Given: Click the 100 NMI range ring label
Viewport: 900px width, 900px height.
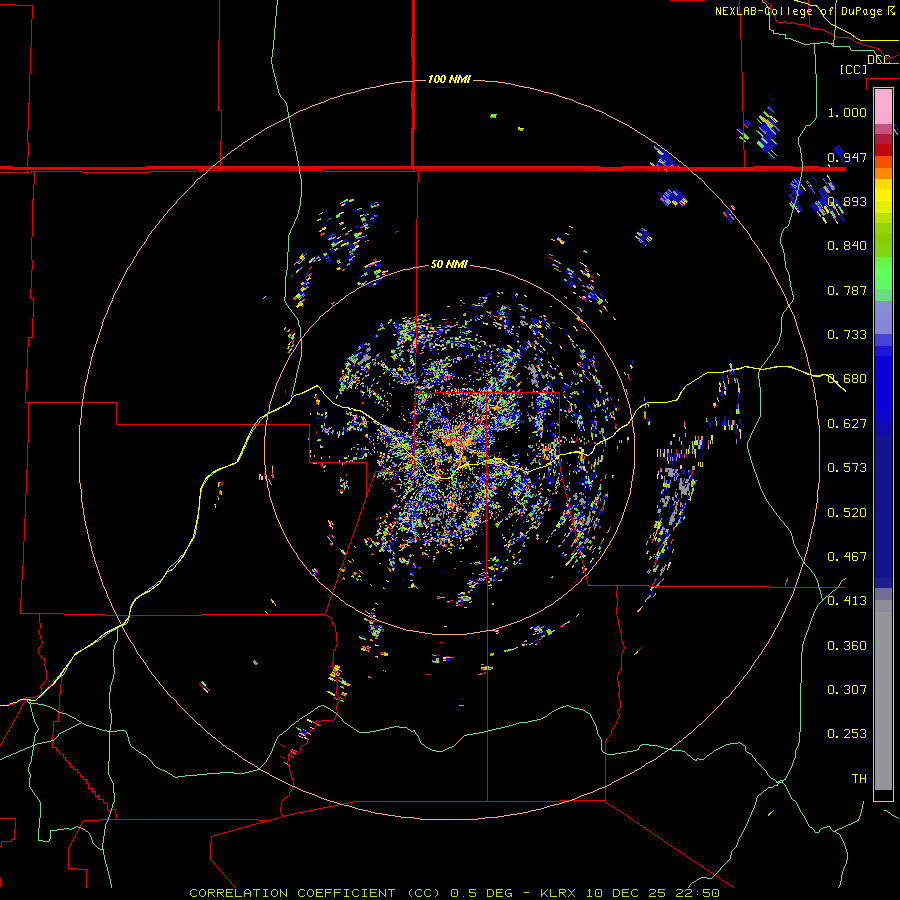Looking at the screenshot, I should [449, 79].
